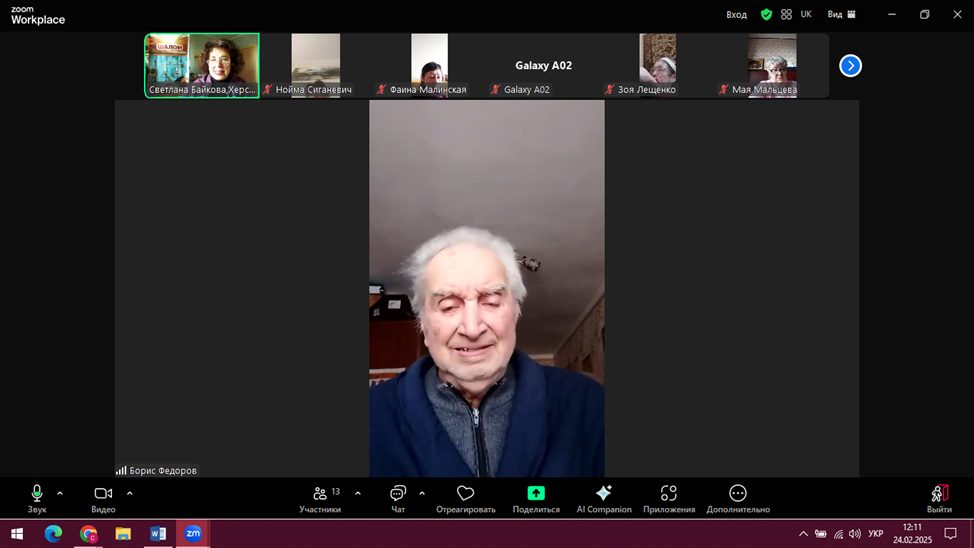Expand the arrow next to Участники
Image resolution: width=974 pixels, height=548 pixels.
[358, 493]
